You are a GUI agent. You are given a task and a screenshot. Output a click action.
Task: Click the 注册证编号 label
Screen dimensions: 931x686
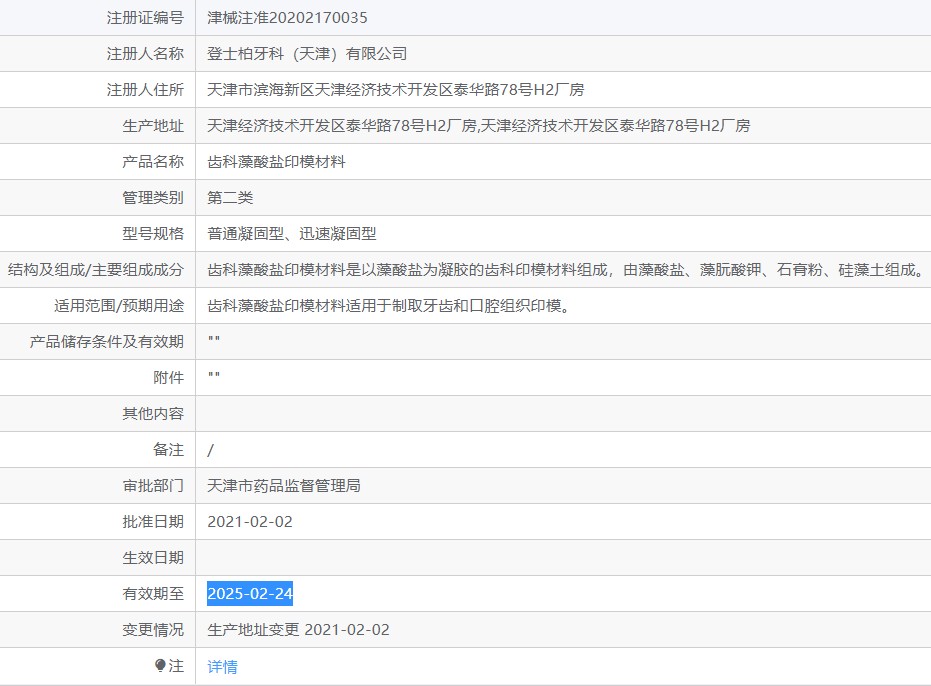click(145, 18)
